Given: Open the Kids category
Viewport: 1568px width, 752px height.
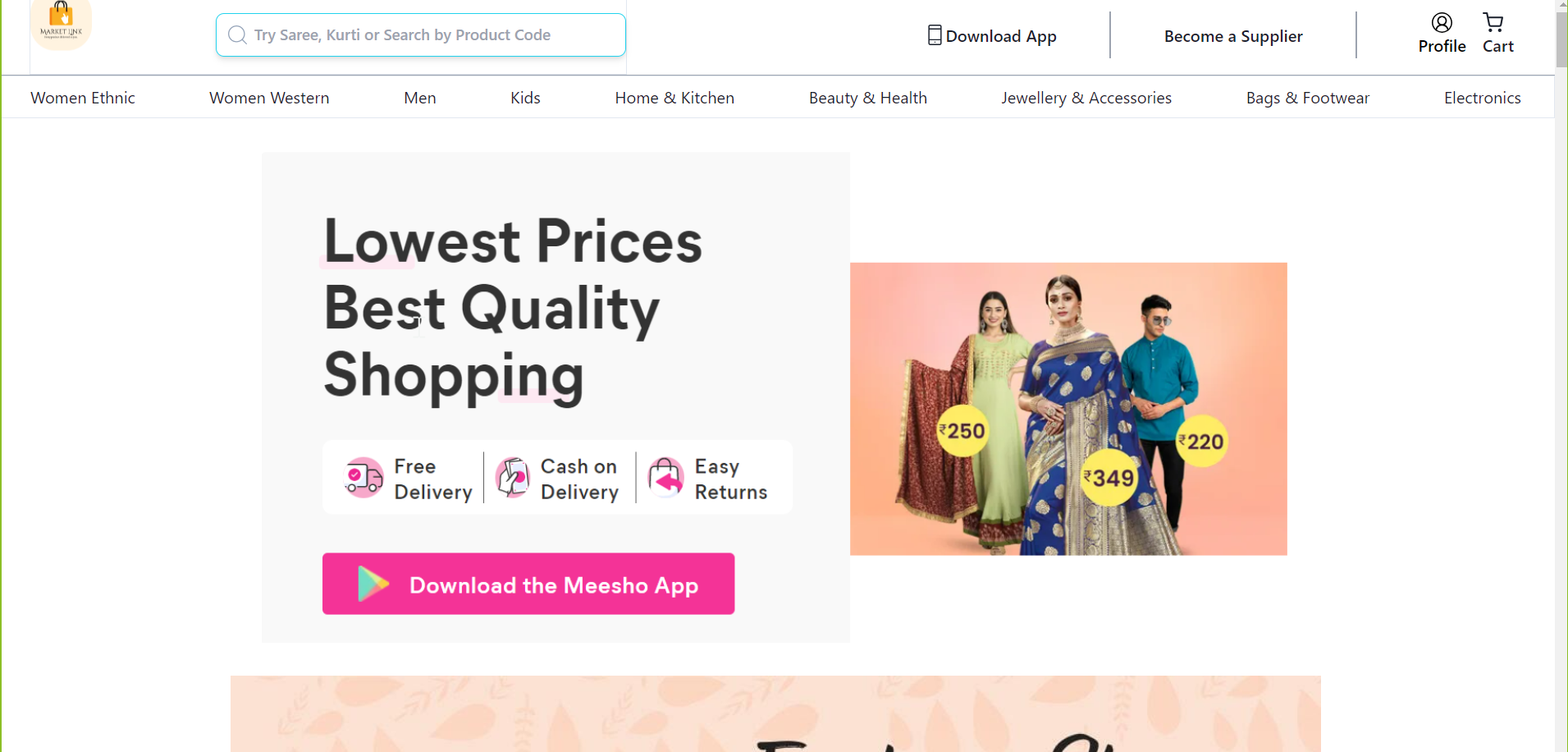Looking at the screenshot, I should click(525, 97).
